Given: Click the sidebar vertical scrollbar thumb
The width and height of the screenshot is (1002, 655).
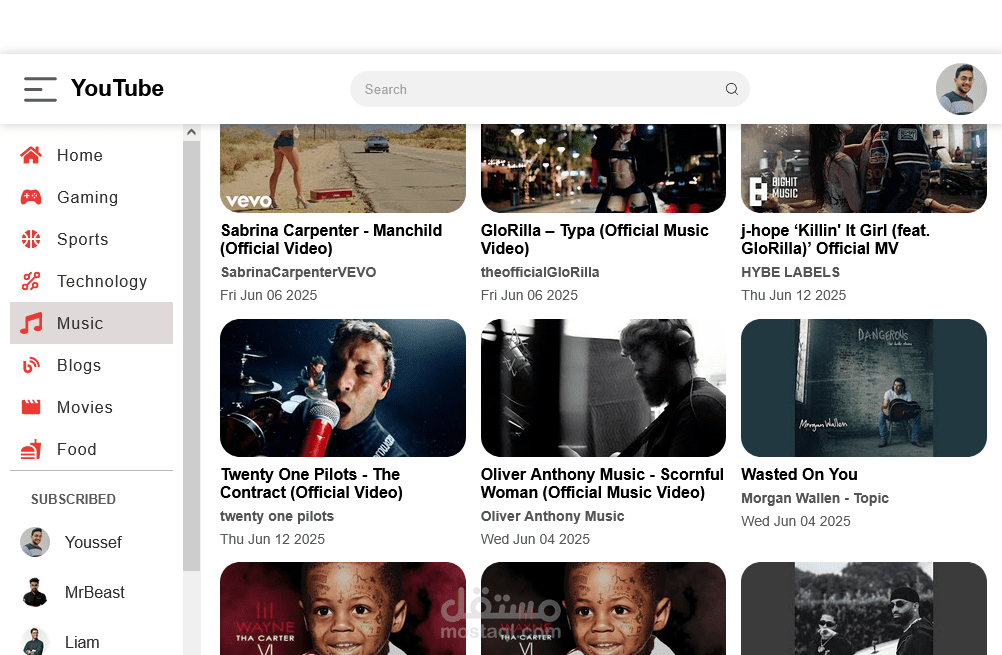Looking at the screenshot, I should [191, 356].
